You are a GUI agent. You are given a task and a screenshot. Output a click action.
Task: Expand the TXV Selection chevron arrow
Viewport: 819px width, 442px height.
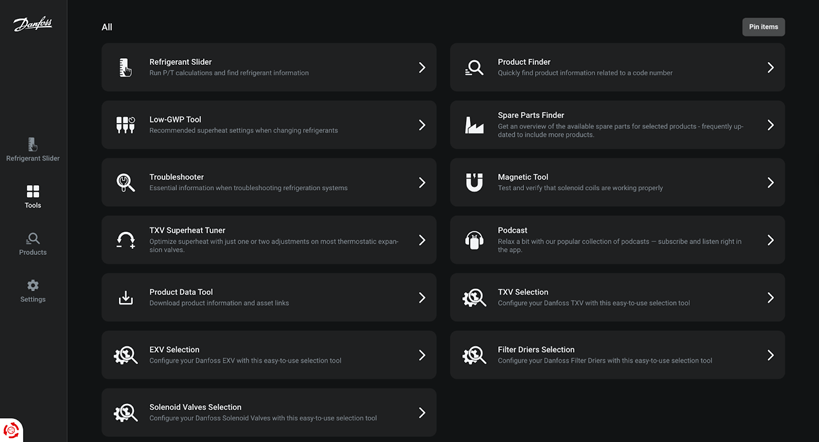tap(770, 298)
